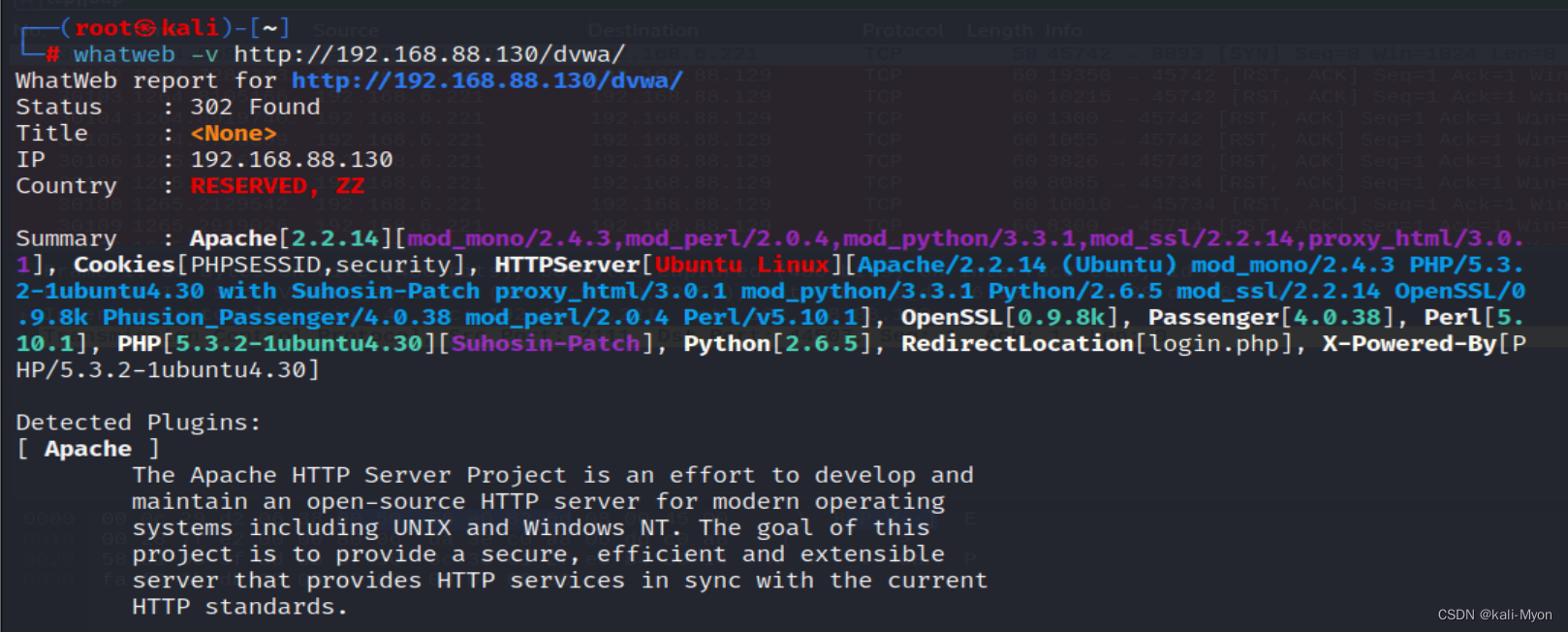1568x632 pixels.
Task: Click the X-Powered-By header entry
Action: click(1409, 343)
